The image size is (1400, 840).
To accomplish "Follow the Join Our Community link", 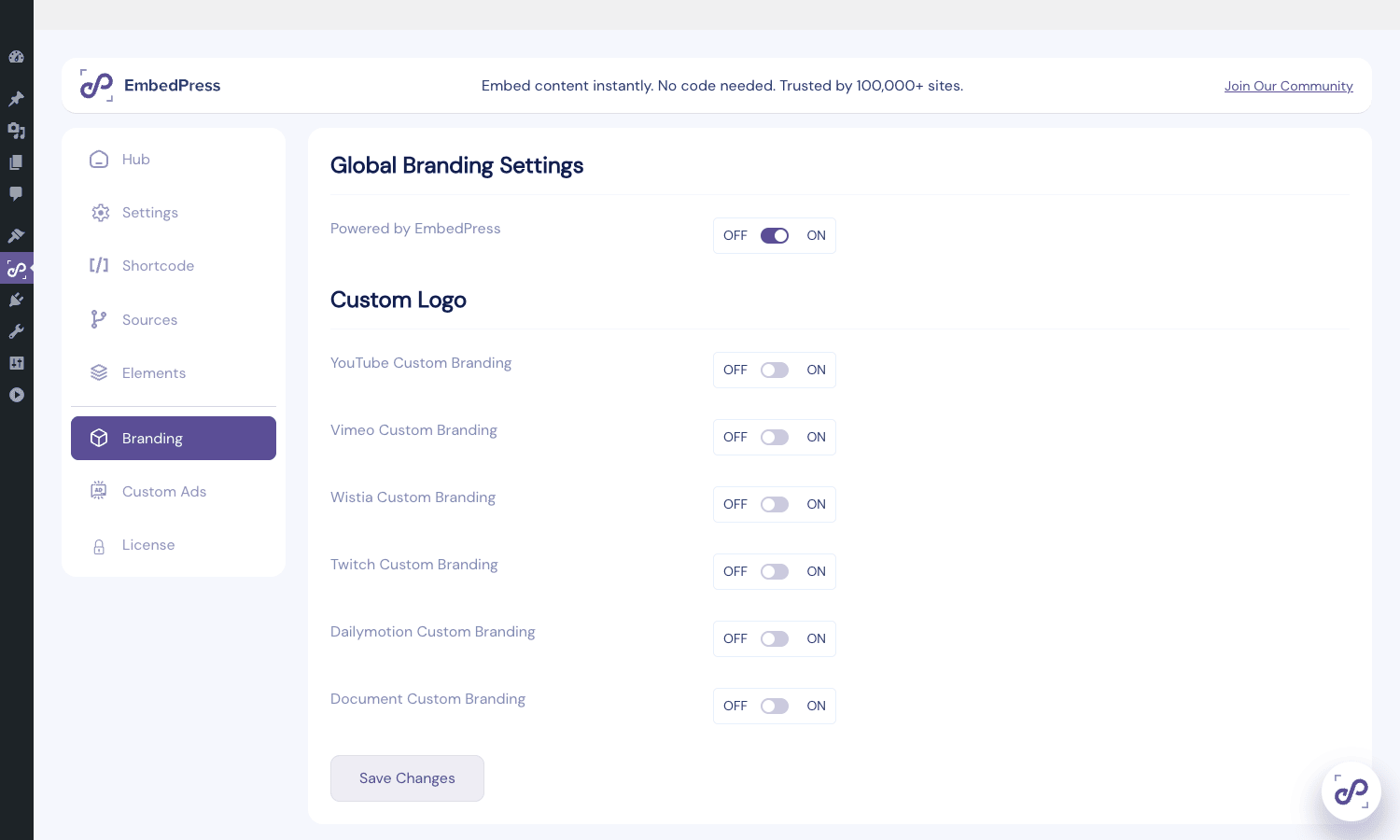I will click(x=1288, y=86).
